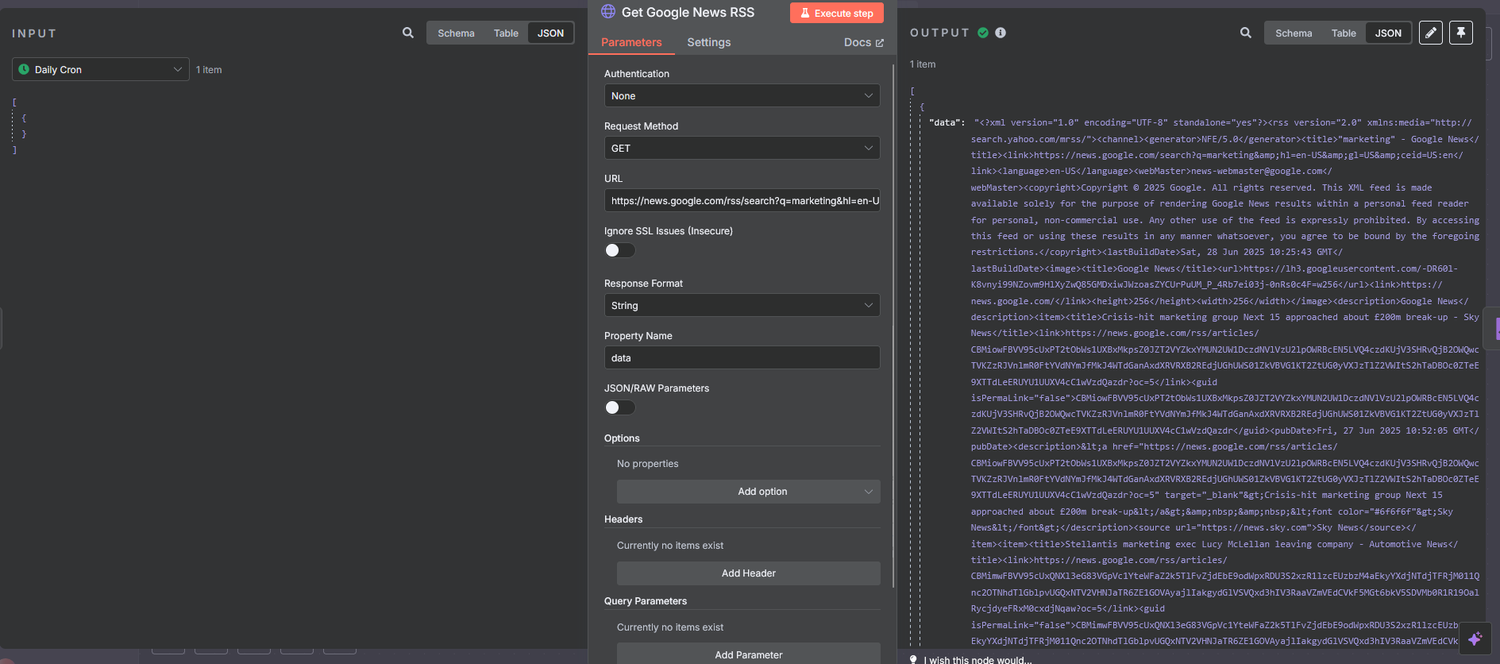This screenshot has height=664, width=1500.
Task: Click the info icon next to OUTPUT
Action: click(999, 31)
